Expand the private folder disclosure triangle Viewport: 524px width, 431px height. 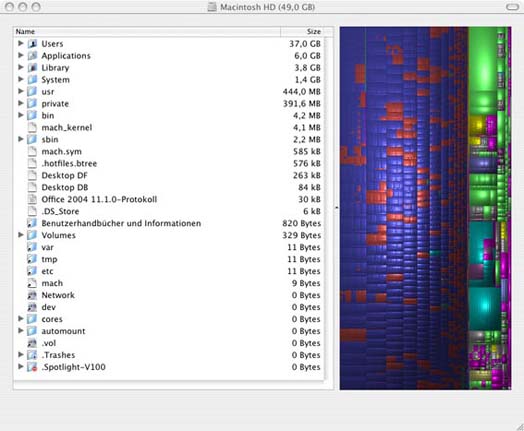point(20,103)
